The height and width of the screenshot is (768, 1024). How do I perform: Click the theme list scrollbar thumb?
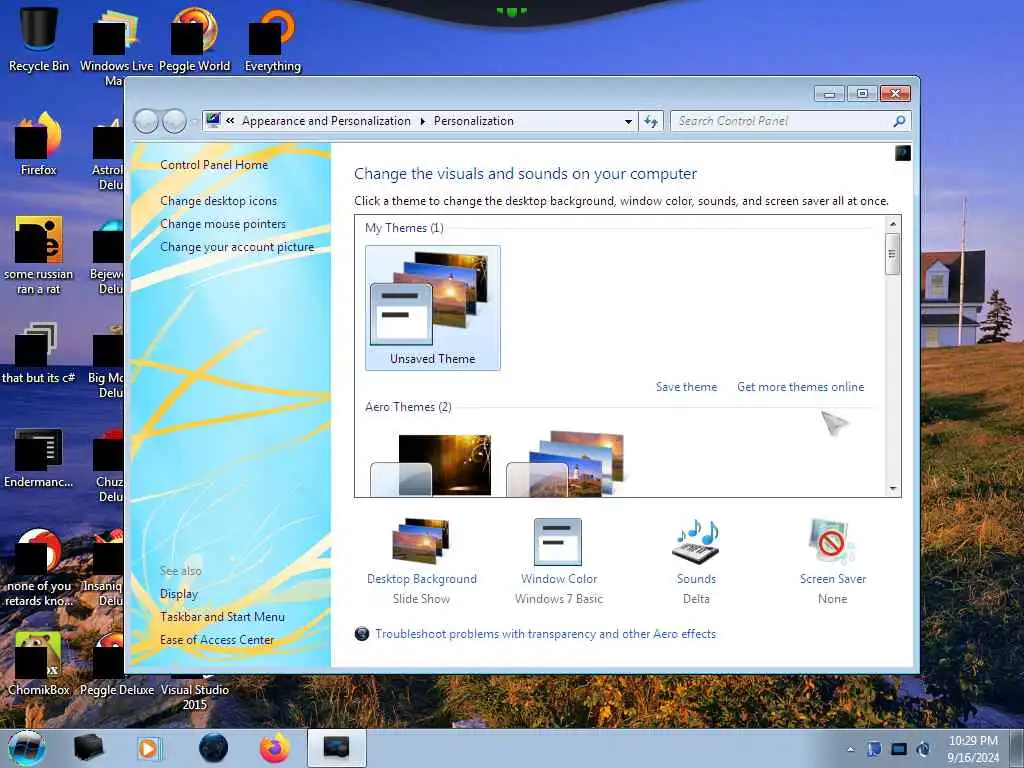coord(893,254)
